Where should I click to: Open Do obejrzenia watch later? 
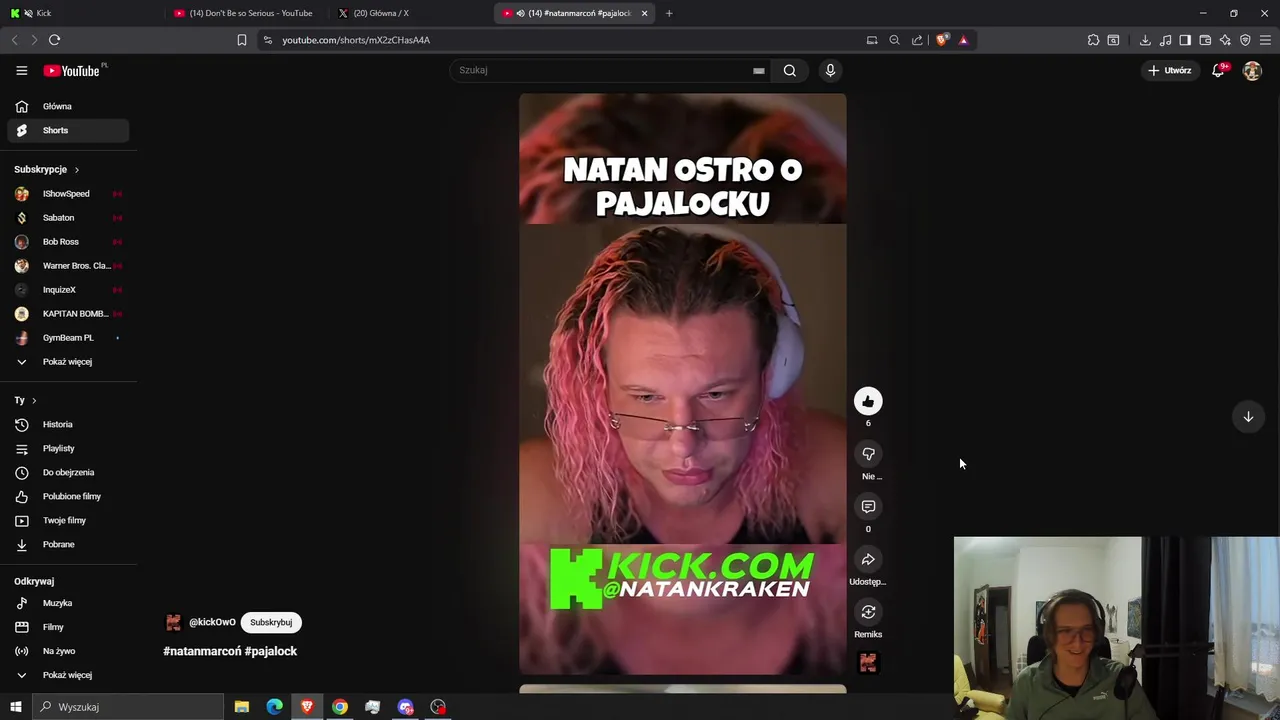68,472
